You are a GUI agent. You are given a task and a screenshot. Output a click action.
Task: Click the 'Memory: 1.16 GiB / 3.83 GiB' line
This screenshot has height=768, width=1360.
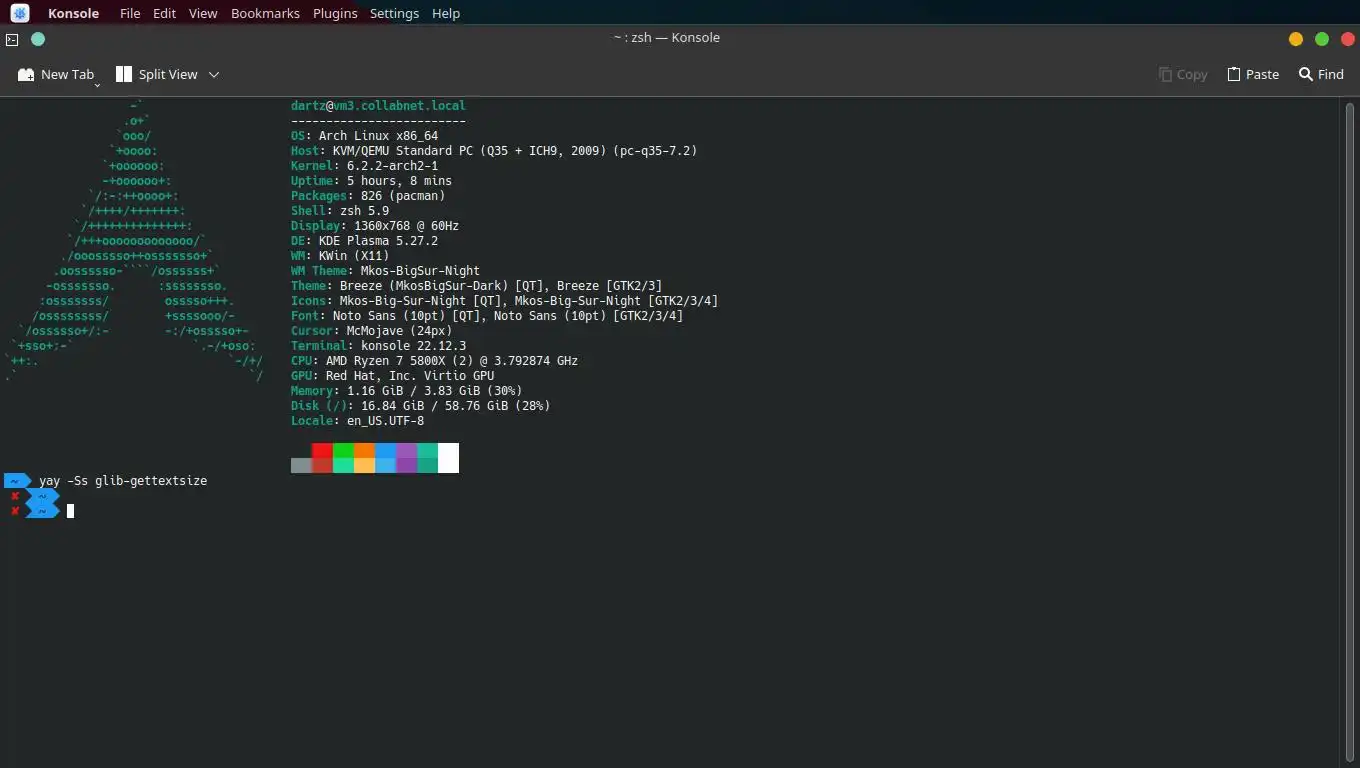[x=406, y=391]
